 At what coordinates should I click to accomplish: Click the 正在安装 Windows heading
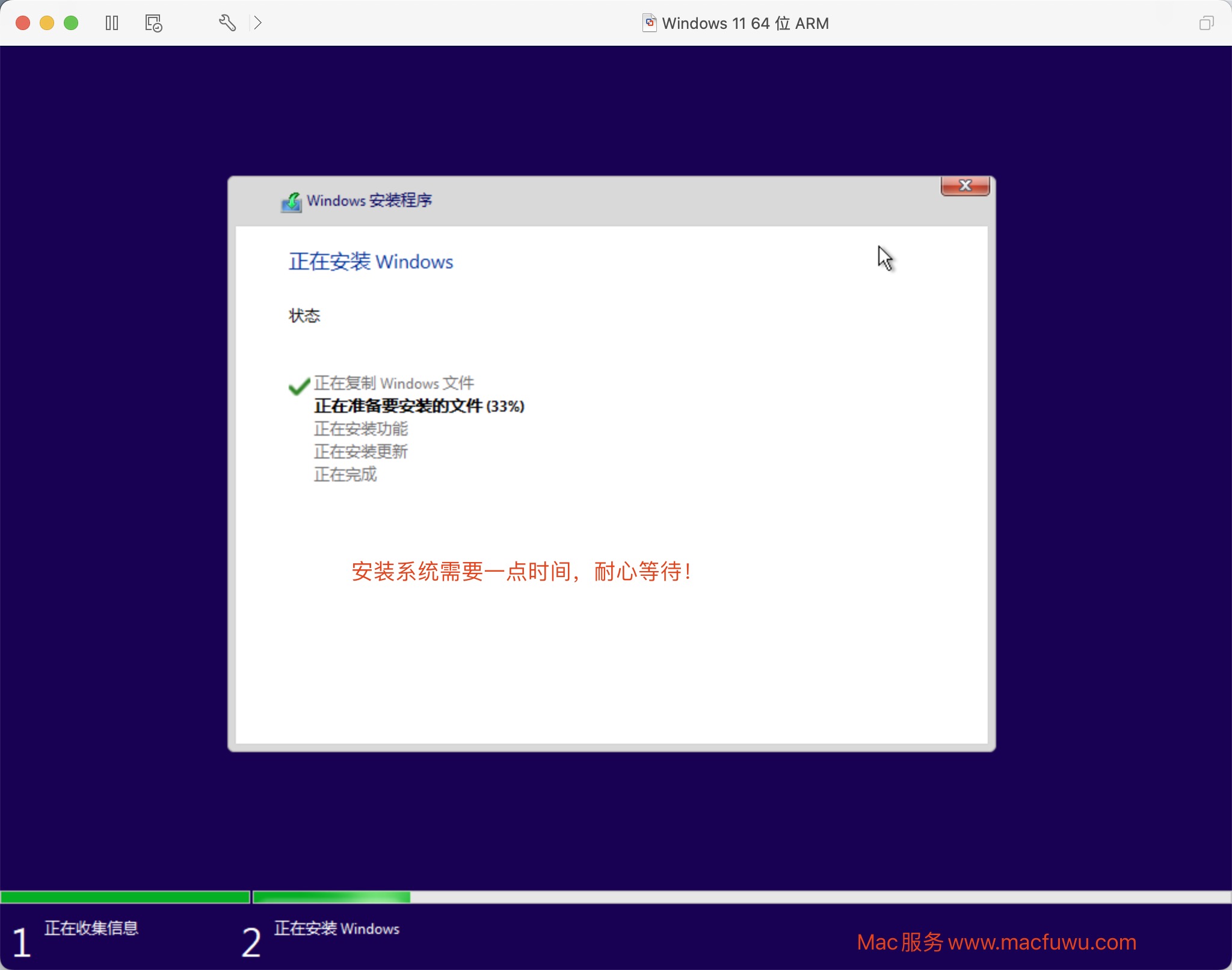coord(371,262)
